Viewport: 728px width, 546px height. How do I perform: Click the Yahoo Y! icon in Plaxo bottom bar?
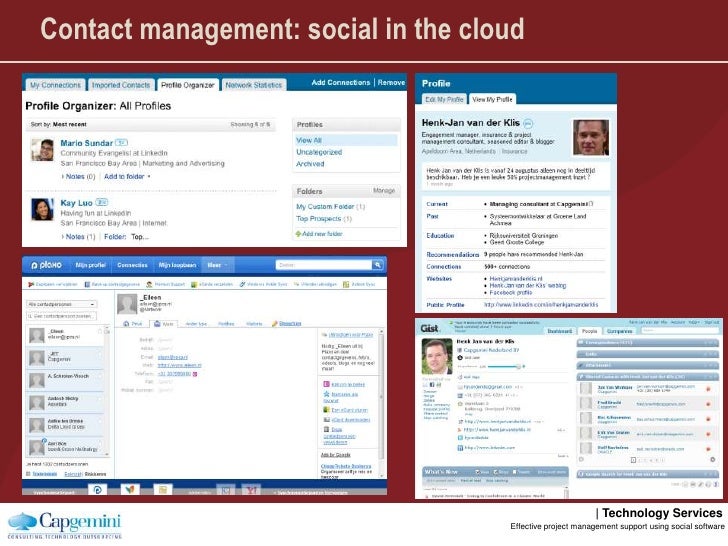(x=252, y=489)
